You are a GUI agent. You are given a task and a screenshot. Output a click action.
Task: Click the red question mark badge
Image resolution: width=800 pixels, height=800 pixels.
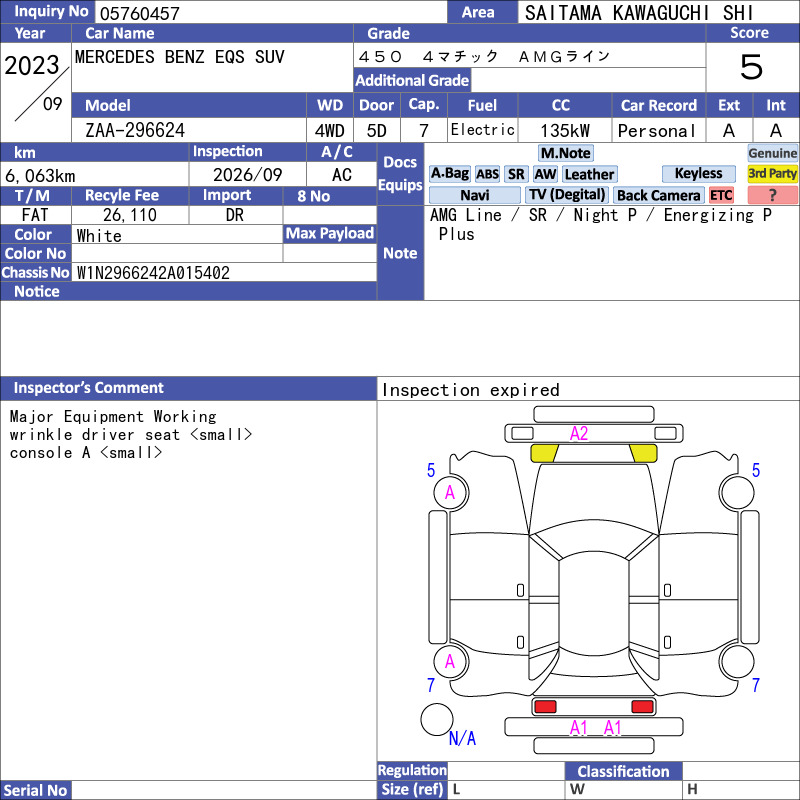tap(772, 195)
